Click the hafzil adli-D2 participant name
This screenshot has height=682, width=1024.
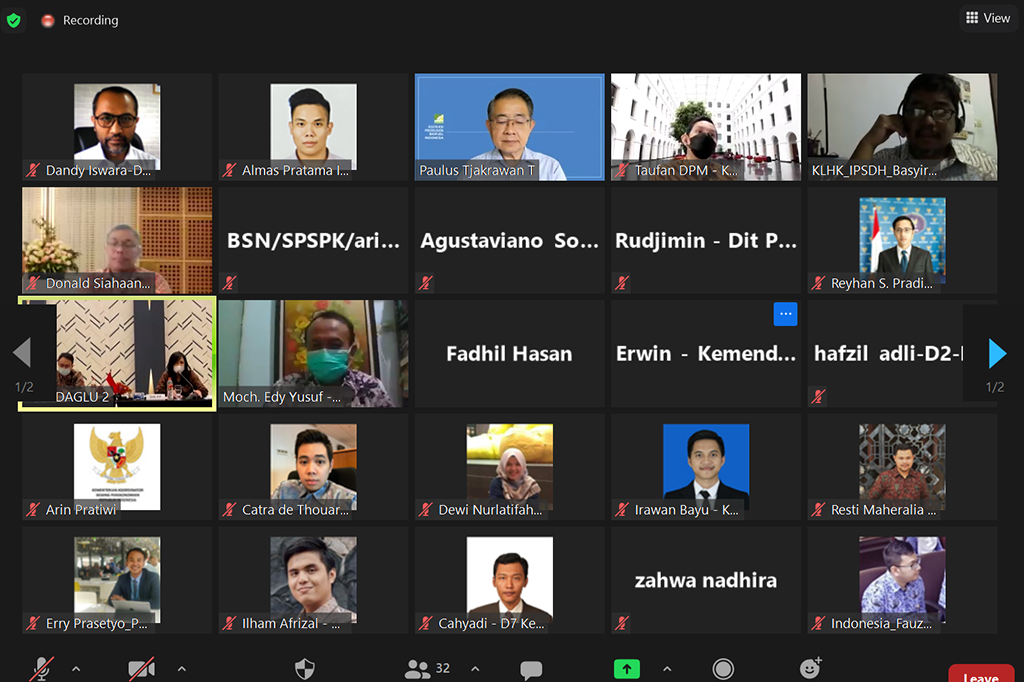point(888,353)
